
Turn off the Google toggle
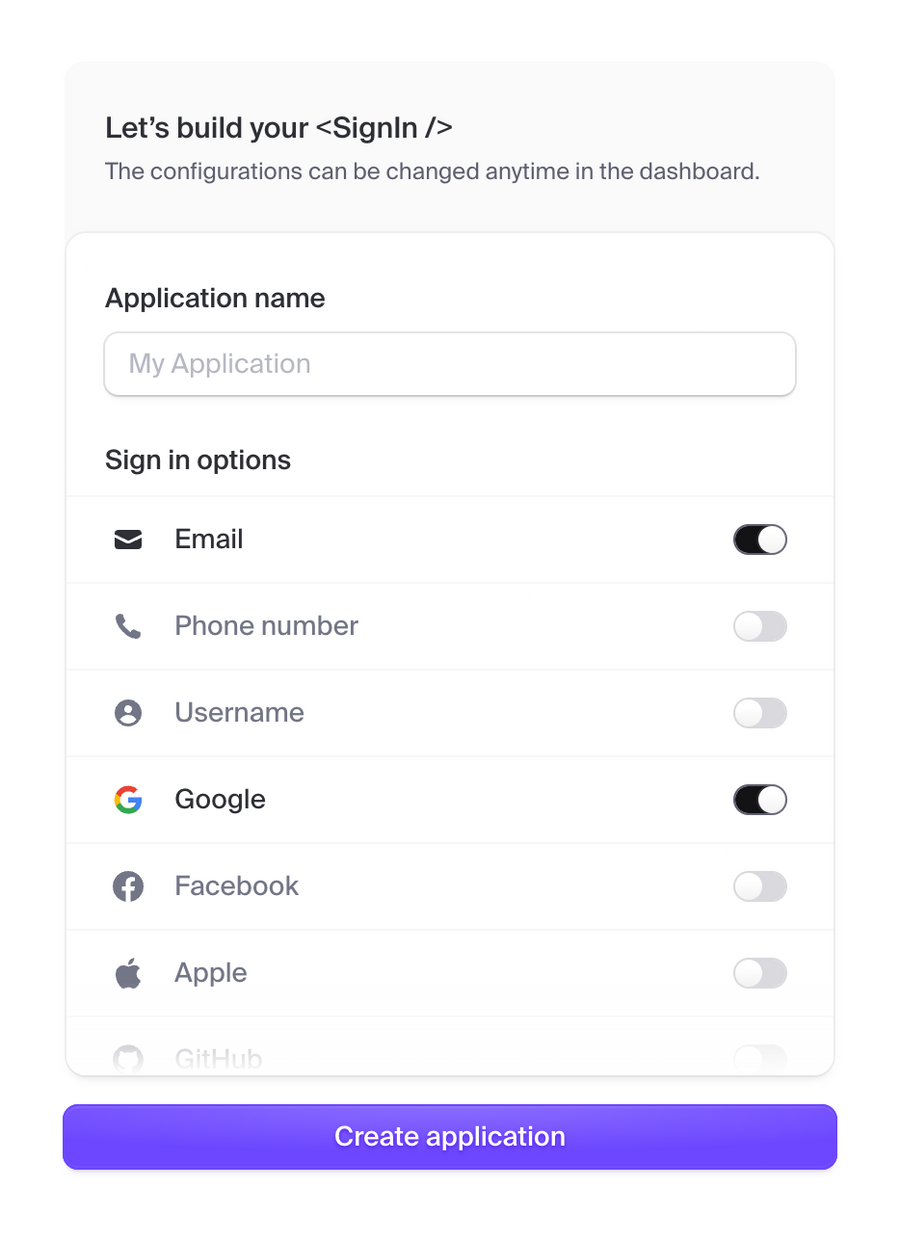760,799
